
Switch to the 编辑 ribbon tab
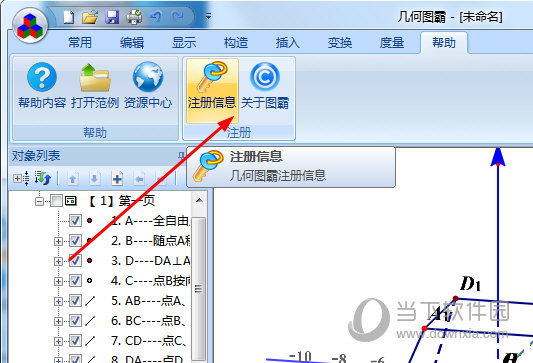coord(132,43)
